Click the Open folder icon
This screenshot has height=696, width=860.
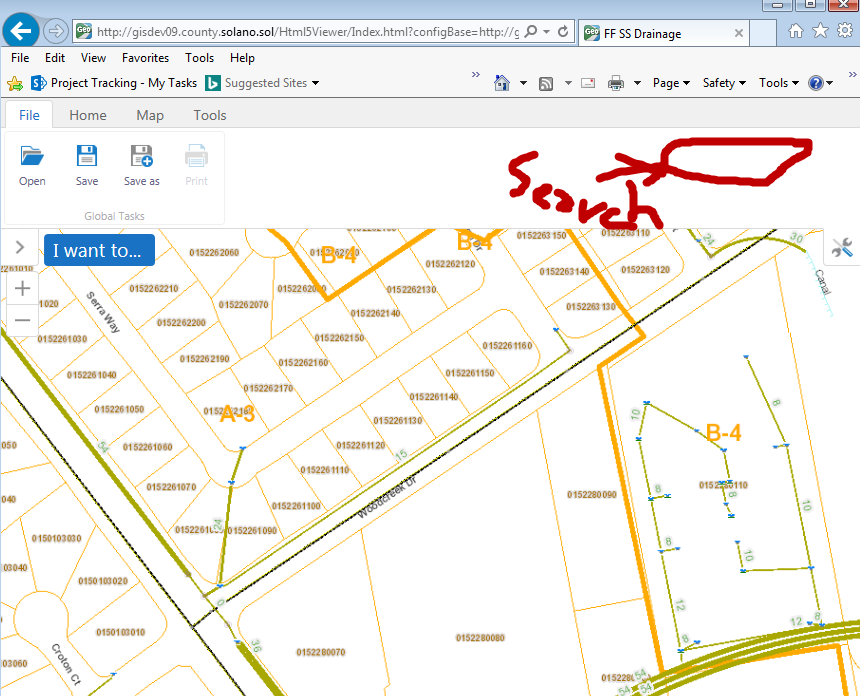32,156
